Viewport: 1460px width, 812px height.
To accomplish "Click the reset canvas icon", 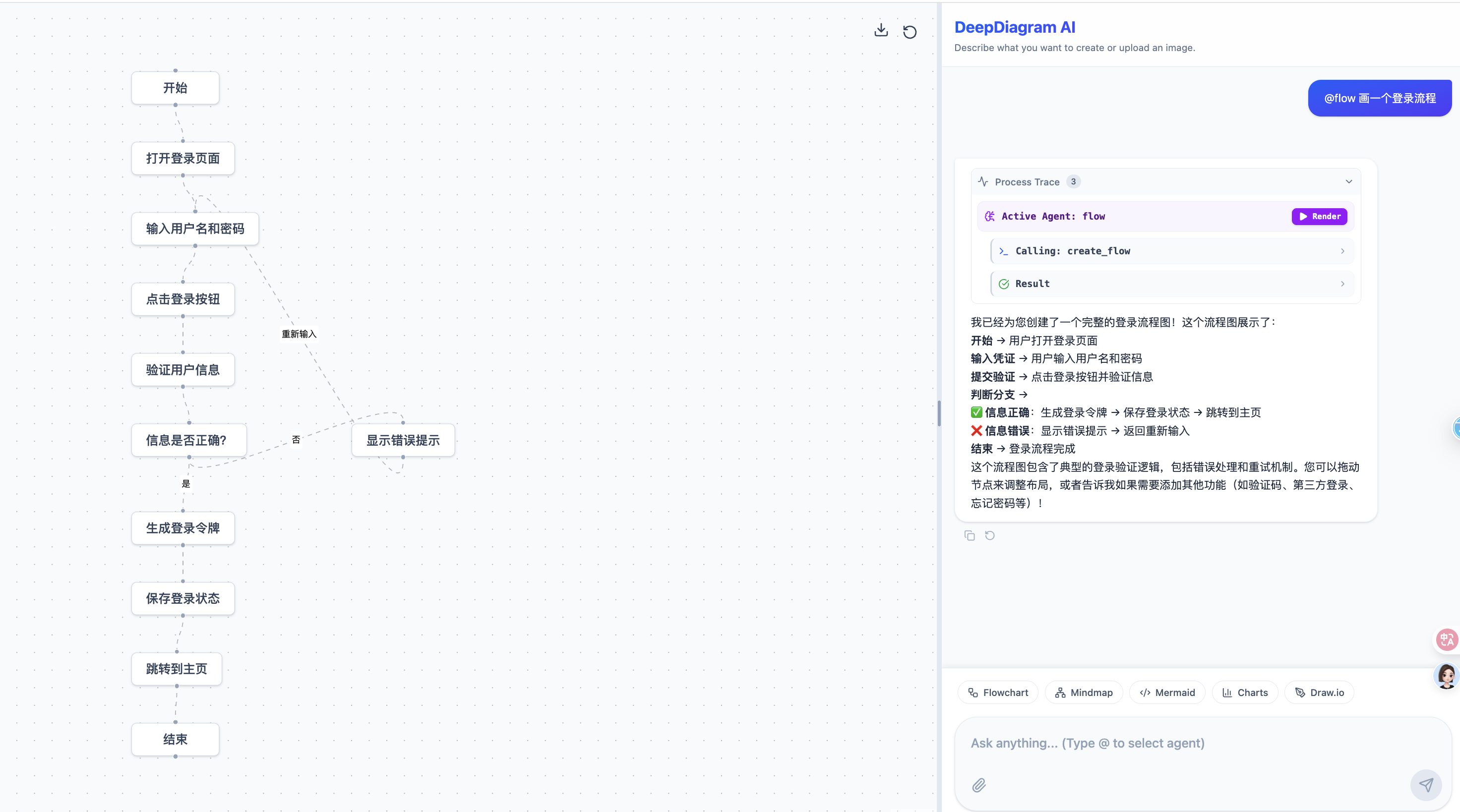I will click(x=910, y=32).
